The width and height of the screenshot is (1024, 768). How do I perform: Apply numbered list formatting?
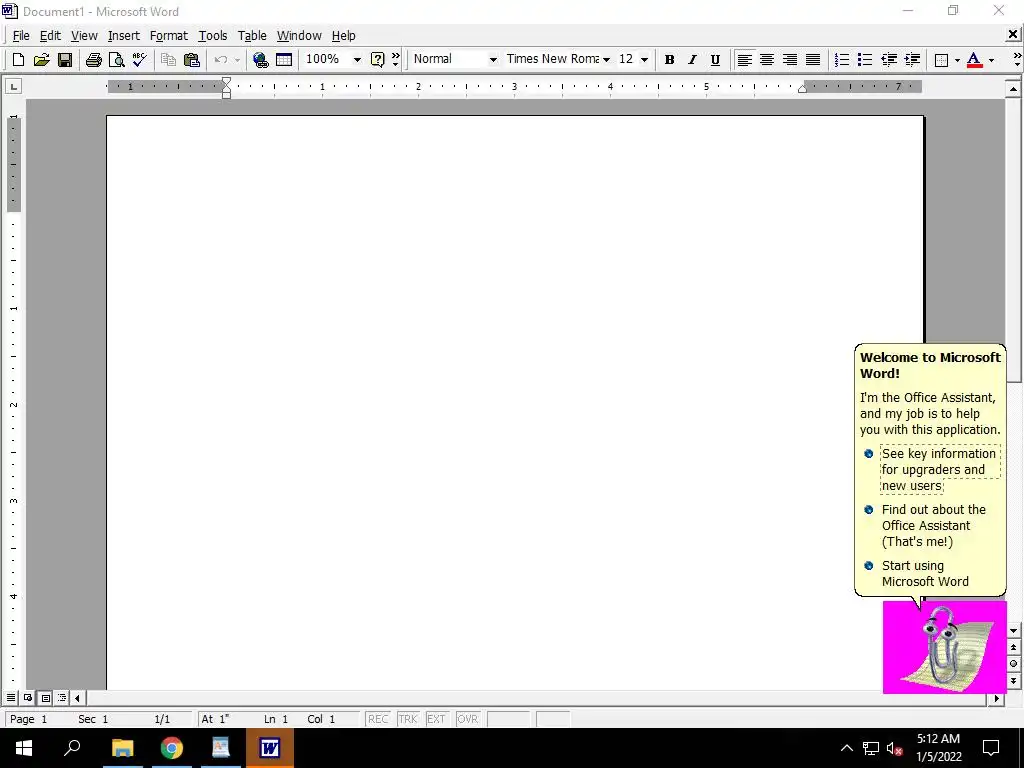pyautogui.click(x=842, y=60)
